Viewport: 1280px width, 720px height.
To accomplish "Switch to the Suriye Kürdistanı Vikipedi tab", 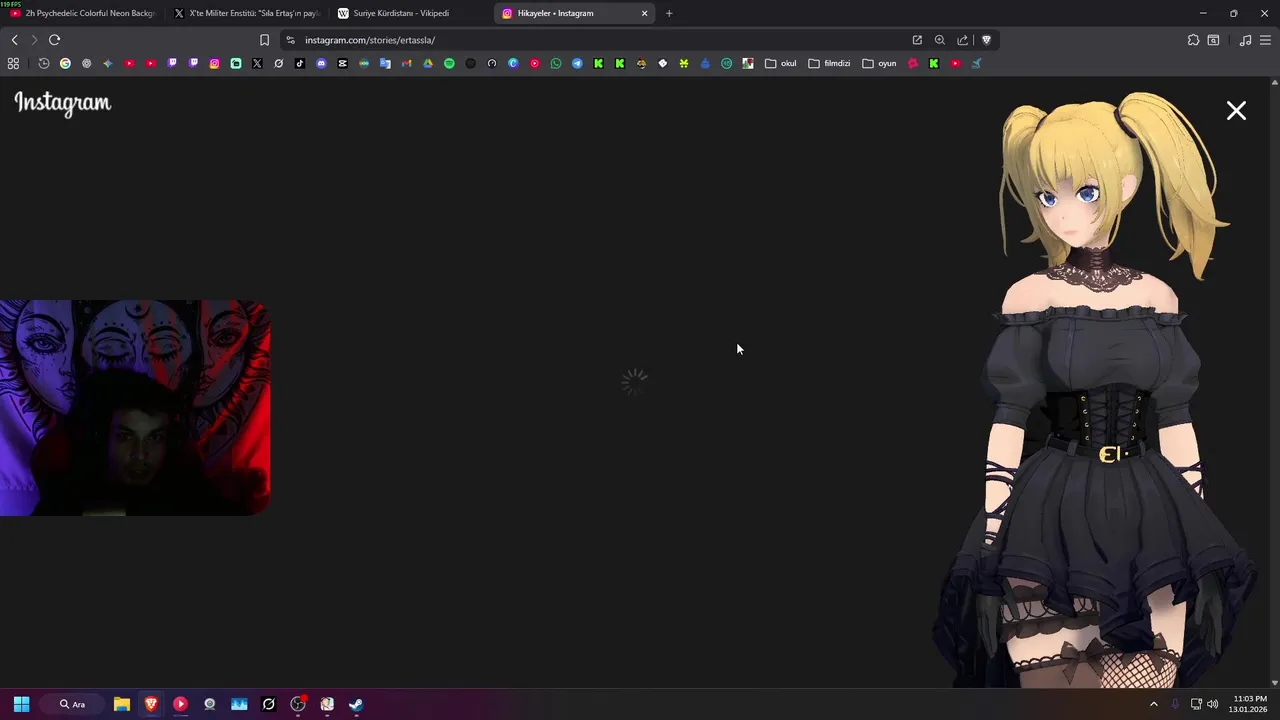I will [x=410, y=13].
